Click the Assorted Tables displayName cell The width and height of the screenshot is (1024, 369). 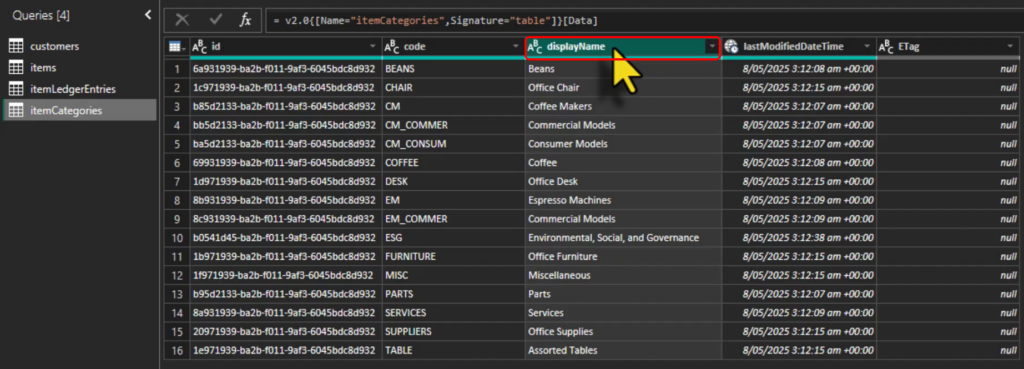click(x=624, y=350)
